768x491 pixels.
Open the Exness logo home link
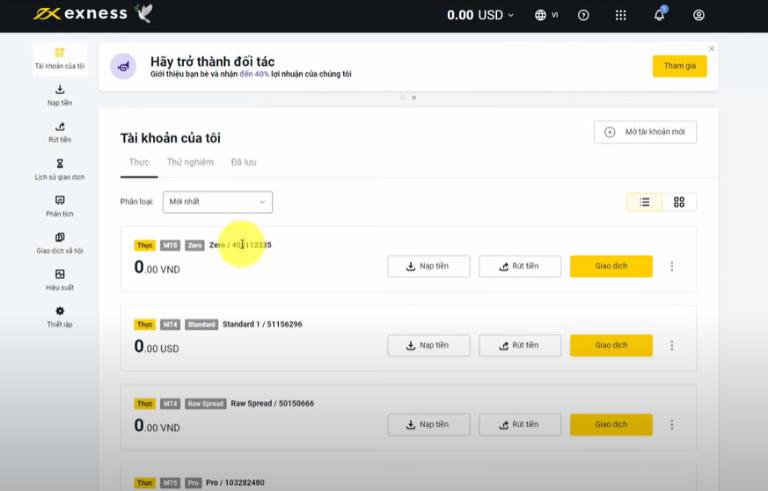point(81,14)
